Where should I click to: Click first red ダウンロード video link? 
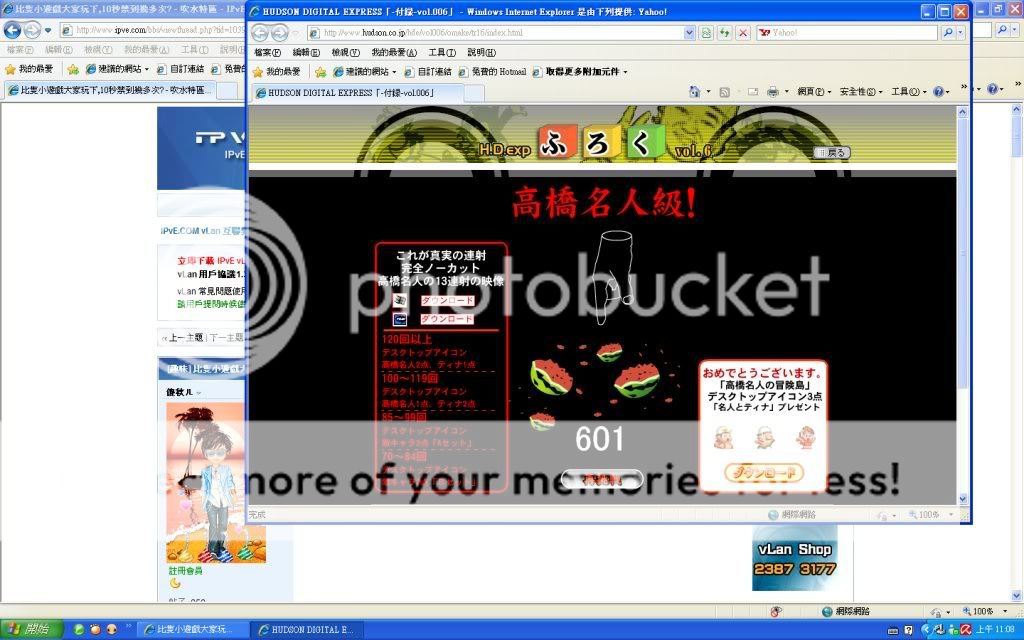coord(446,301)
